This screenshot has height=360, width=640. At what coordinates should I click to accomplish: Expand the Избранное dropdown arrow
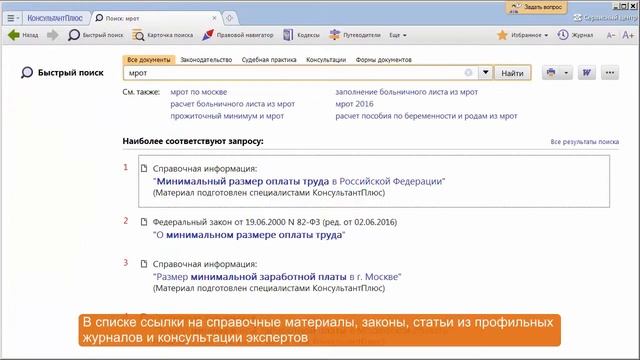(546, 36)
